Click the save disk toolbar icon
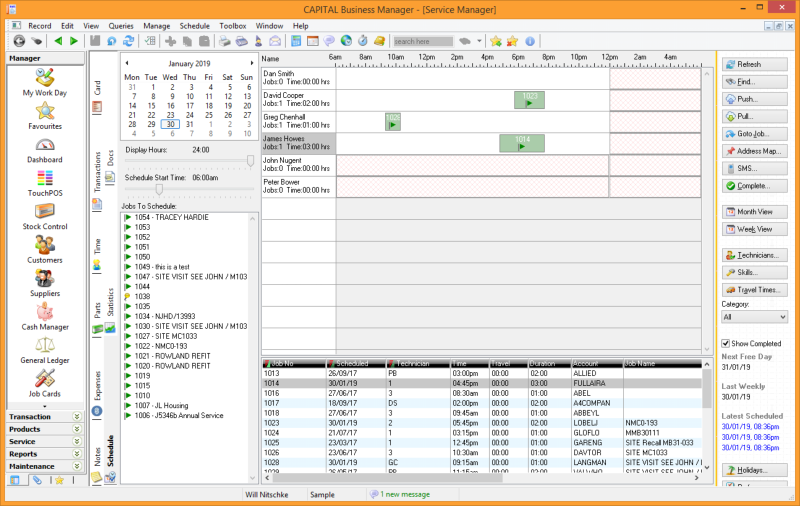Image resolution: width=800 pixels, height=506 pixels. tap(95, 41)
